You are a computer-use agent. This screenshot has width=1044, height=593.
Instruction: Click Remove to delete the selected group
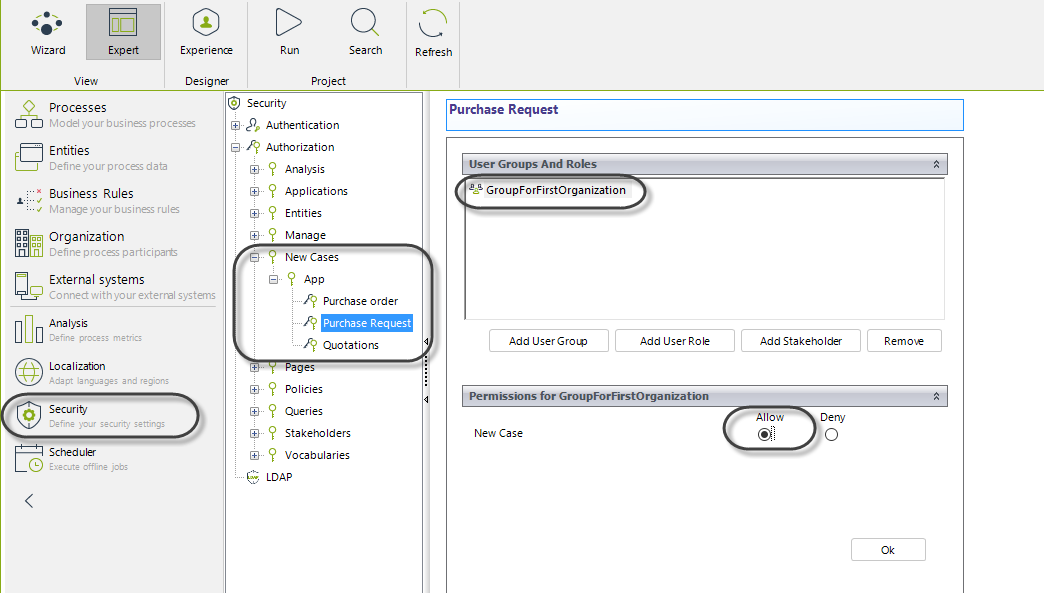click(x=904, y=341)
